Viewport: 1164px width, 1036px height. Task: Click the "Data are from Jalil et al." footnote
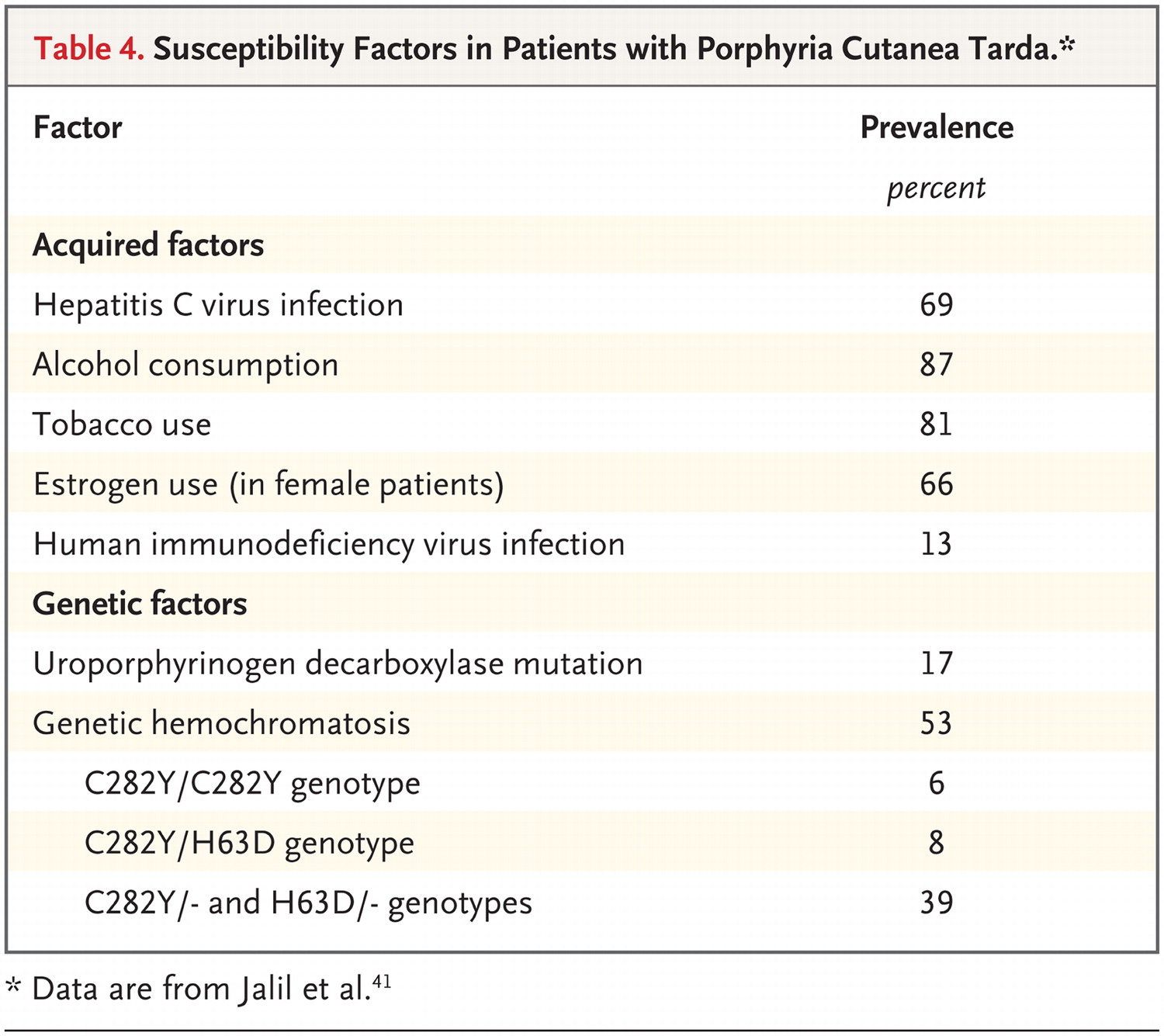coord(200,989)
